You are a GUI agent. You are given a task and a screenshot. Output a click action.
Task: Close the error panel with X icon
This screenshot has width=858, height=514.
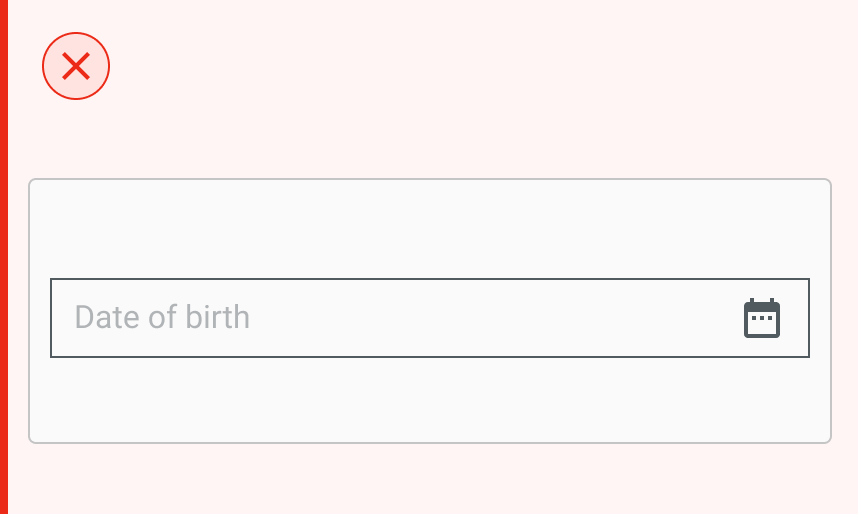click(76, 67)
